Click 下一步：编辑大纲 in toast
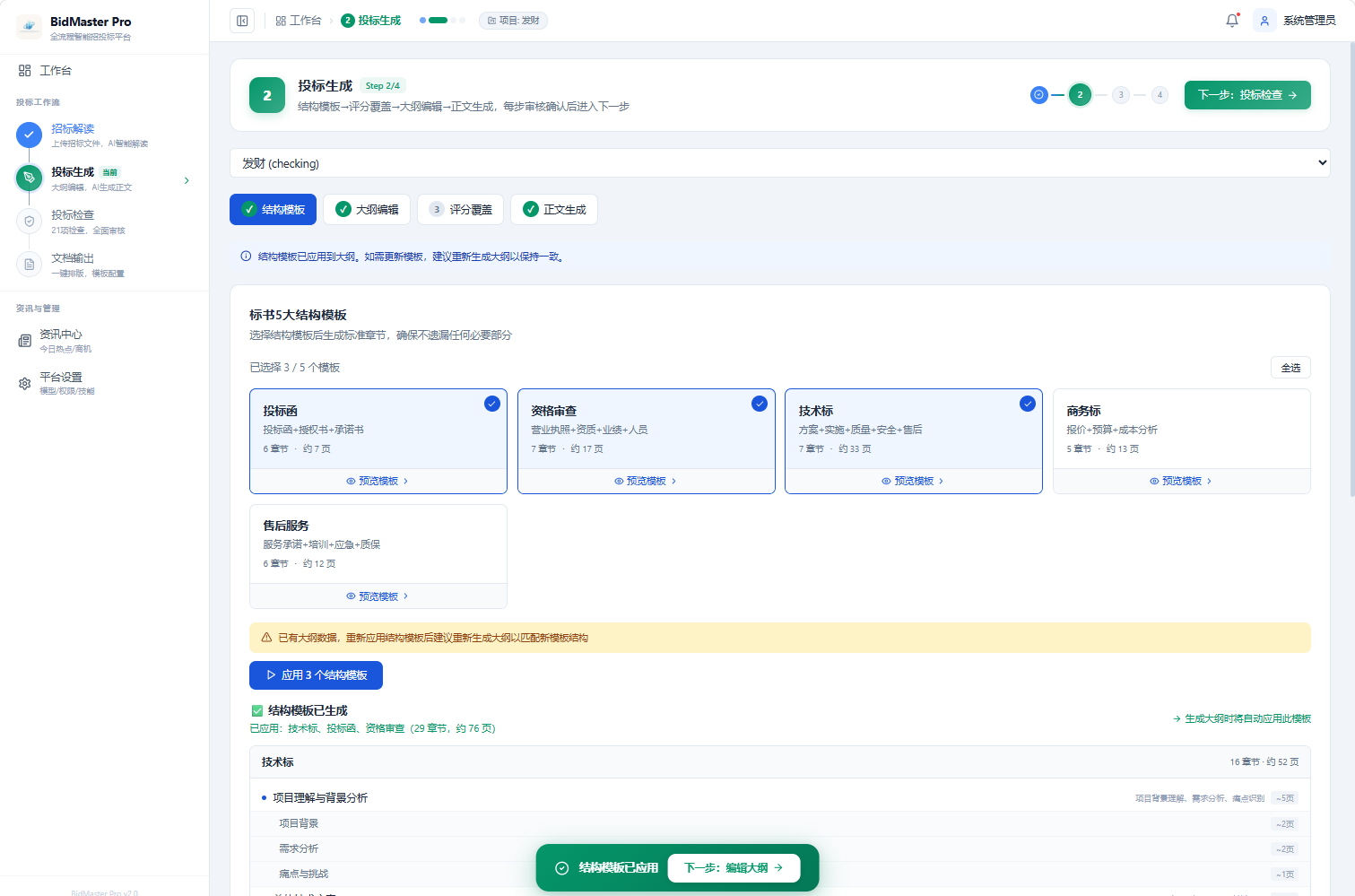Image resolution: width=1355 pixels, height=896 pixels. pyautogui.click(x=734, y=868)
